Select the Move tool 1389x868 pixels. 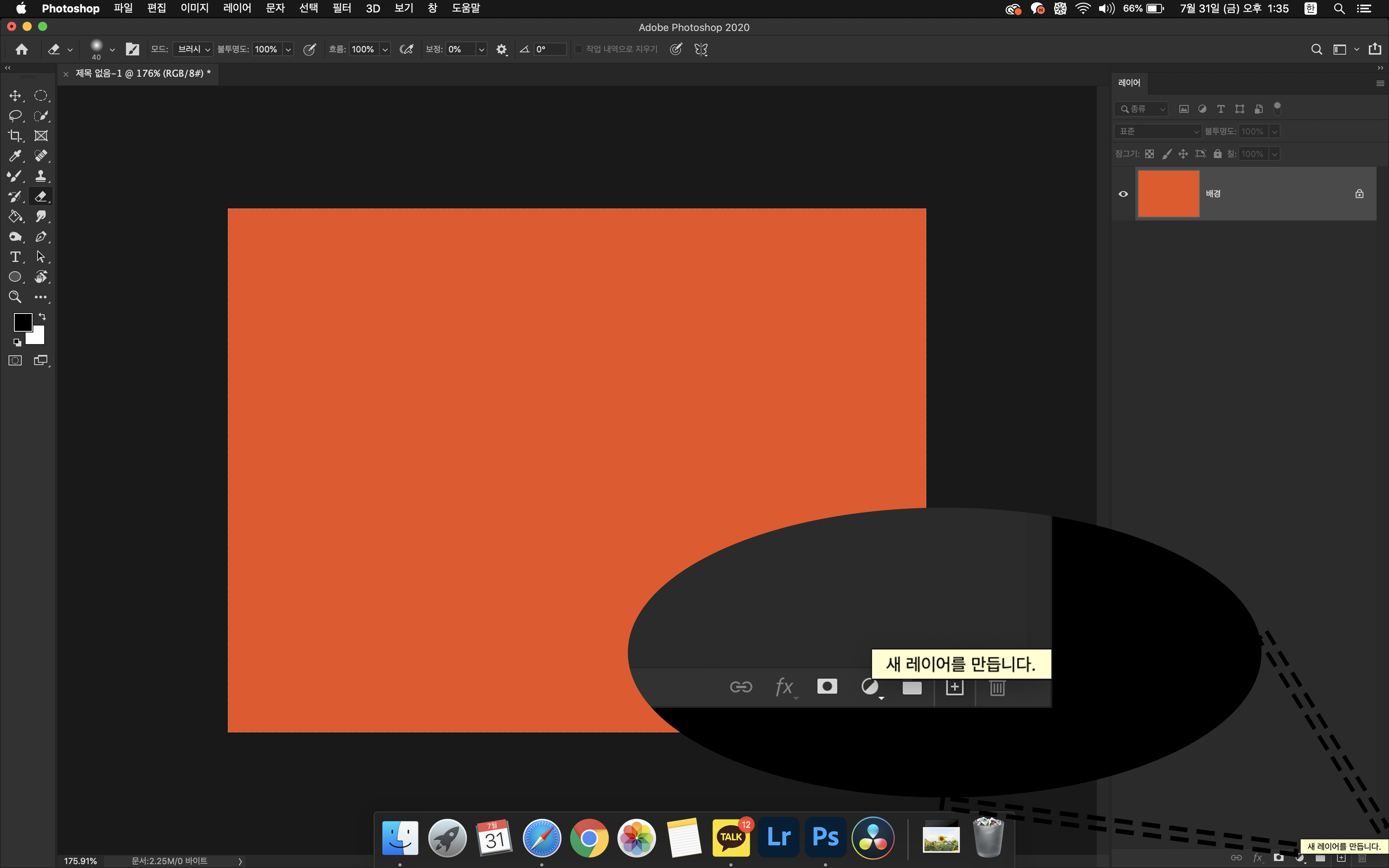tap(15, 95)
